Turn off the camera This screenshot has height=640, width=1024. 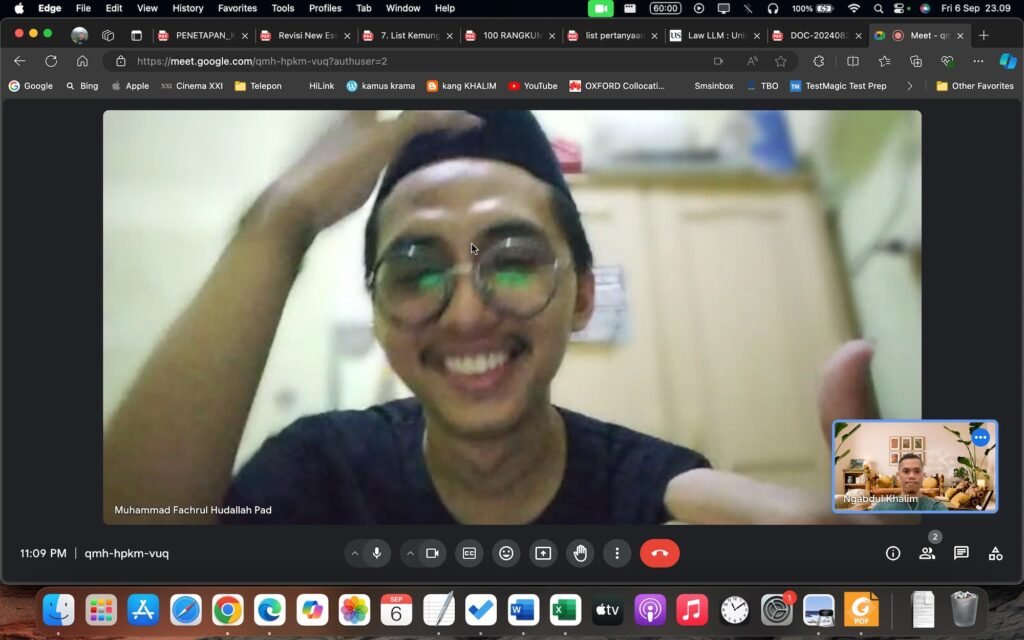(433, 553)
